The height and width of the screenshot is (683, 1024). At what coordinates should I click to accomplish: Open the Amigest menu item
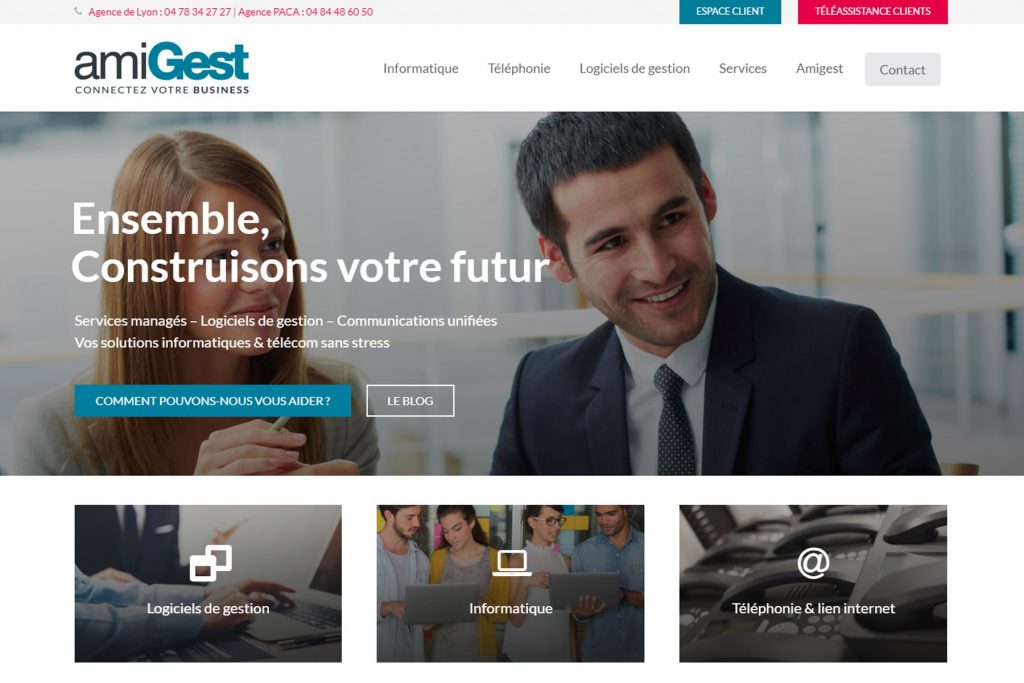tap(820, 69)
